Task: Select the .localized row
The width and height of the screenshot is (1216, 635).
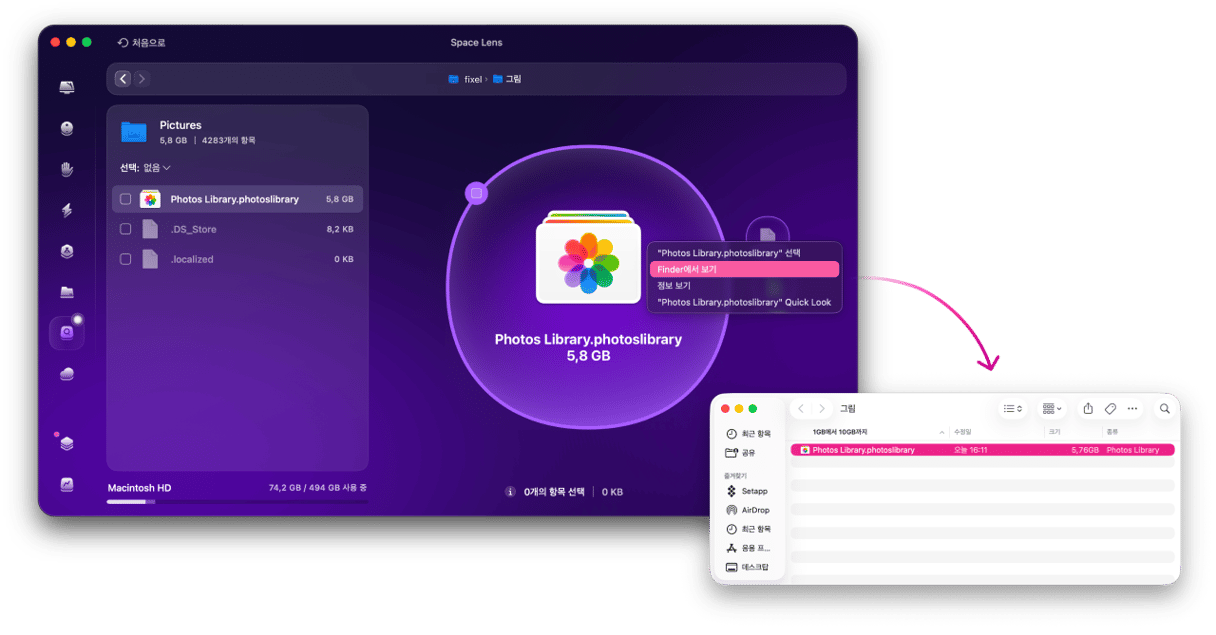Action: click(x=237, y=259)
